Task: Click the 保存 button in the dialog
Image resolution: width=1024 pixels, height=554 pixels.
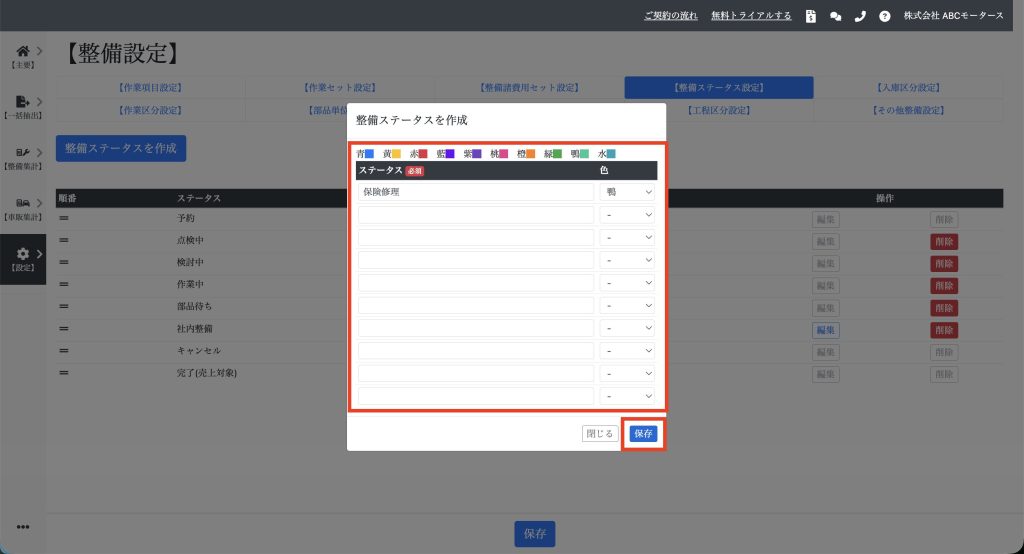Action: (x=643, y=434)
